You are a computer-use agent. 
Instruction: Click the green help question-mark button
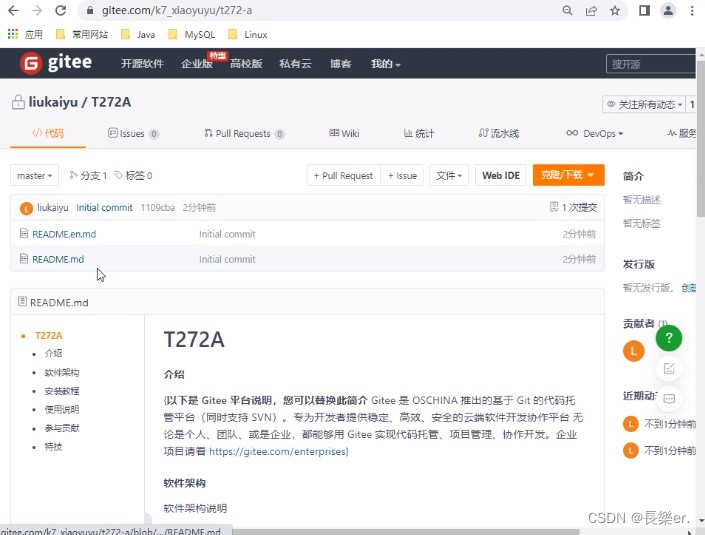coord(669,338)
